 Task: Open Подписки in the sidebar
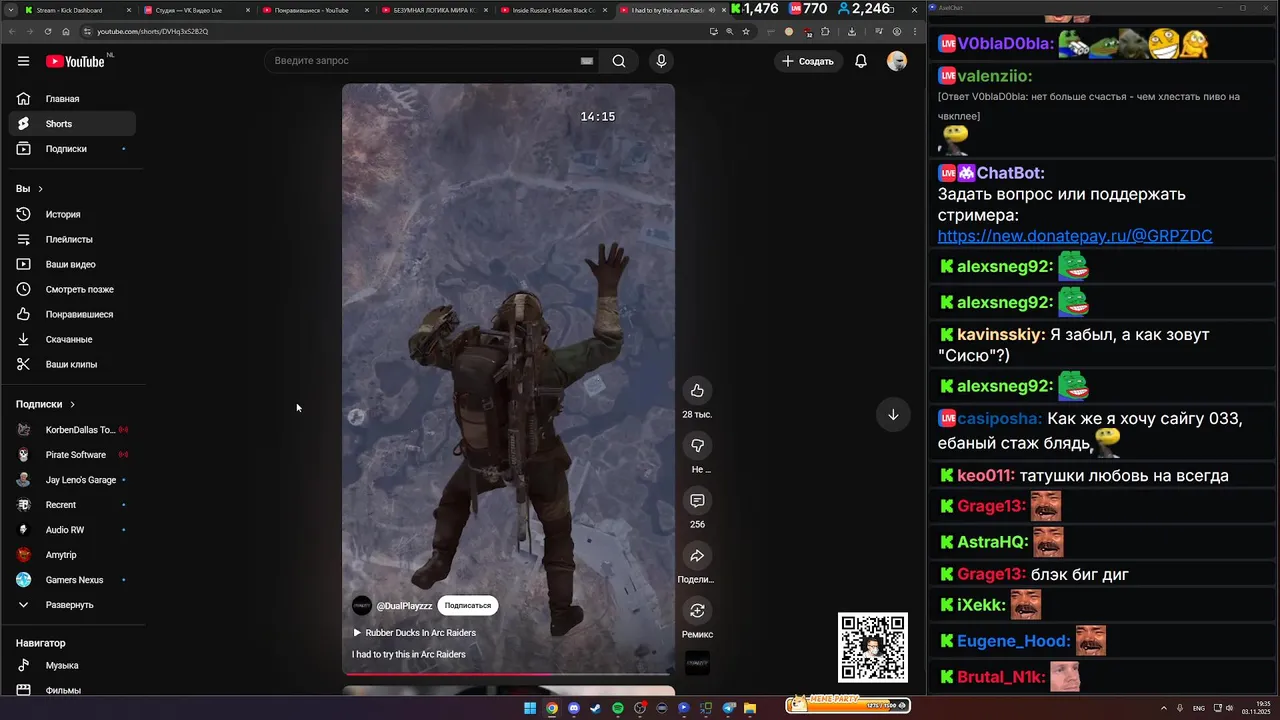pos(72,149)
